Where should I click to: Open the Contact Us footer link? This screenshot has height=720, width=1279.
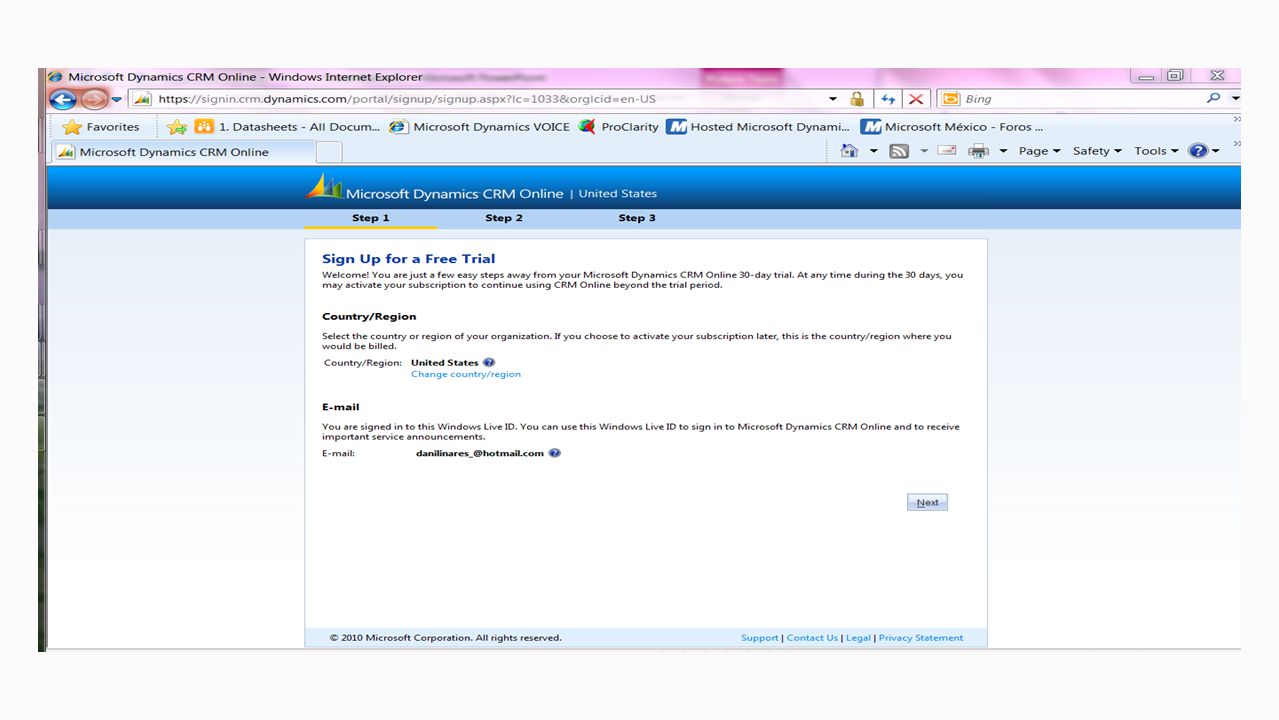tap(812, 638)
